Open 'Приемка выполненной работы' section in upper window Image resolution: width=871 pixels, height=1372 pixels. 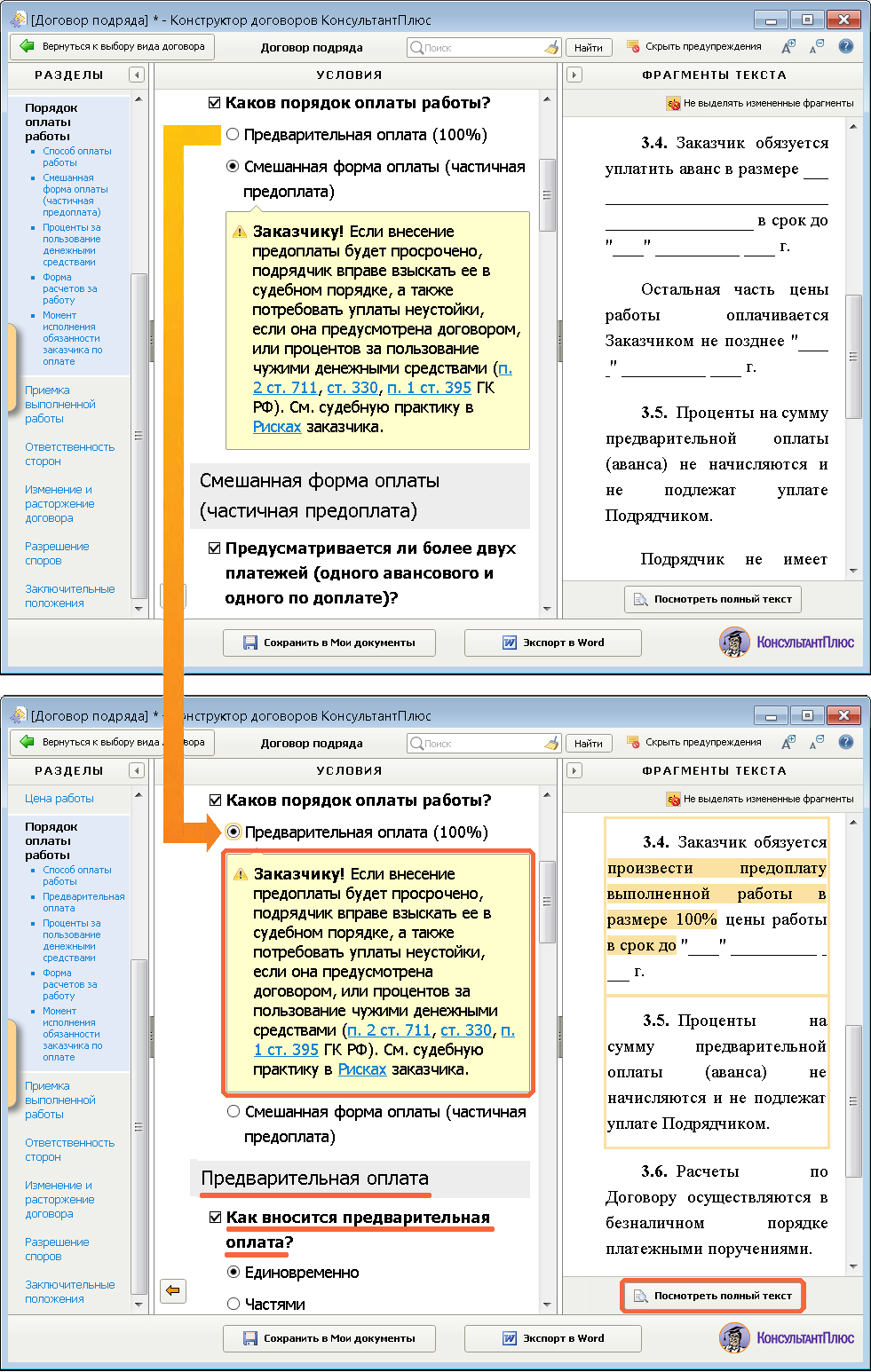60,405
